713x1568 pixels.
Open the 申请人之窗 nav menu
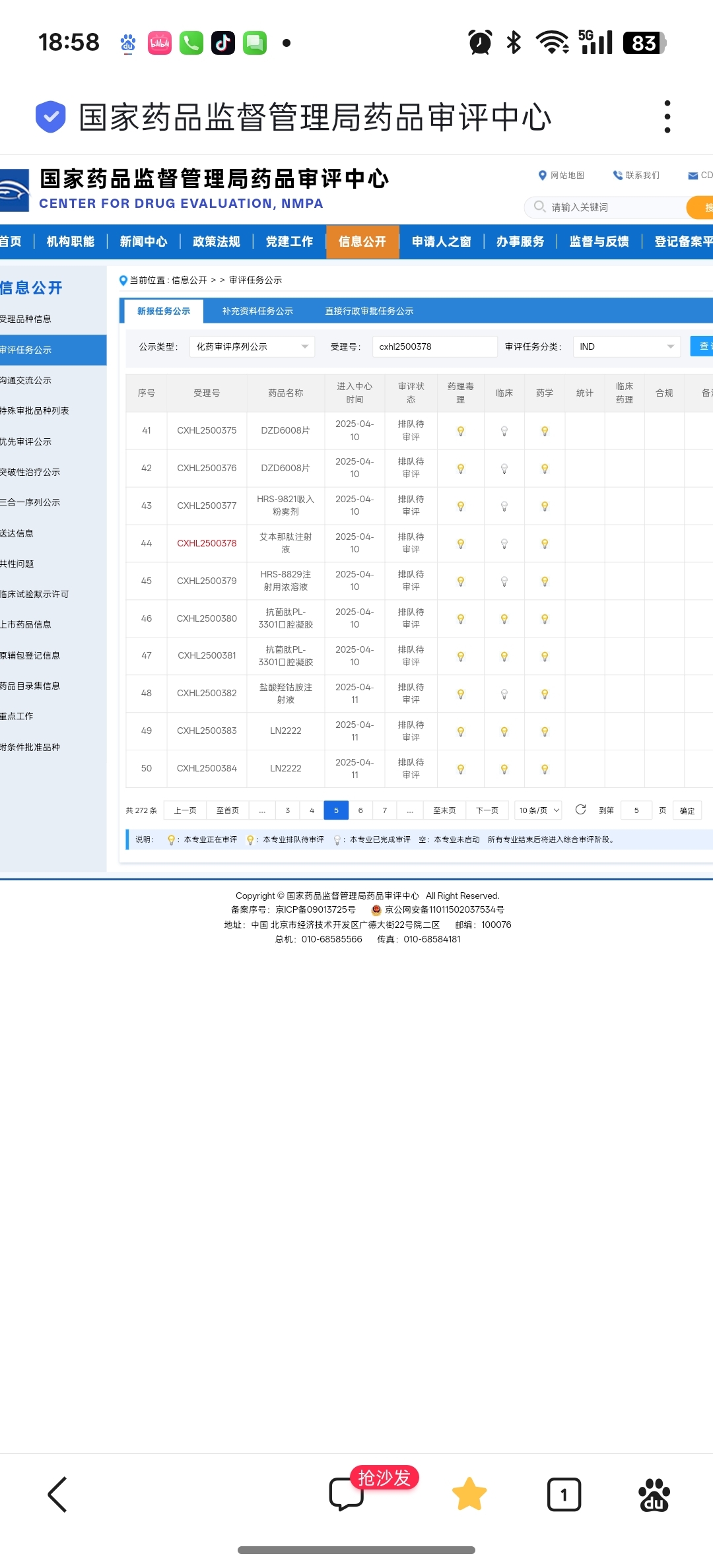click(x=442, y=242)
